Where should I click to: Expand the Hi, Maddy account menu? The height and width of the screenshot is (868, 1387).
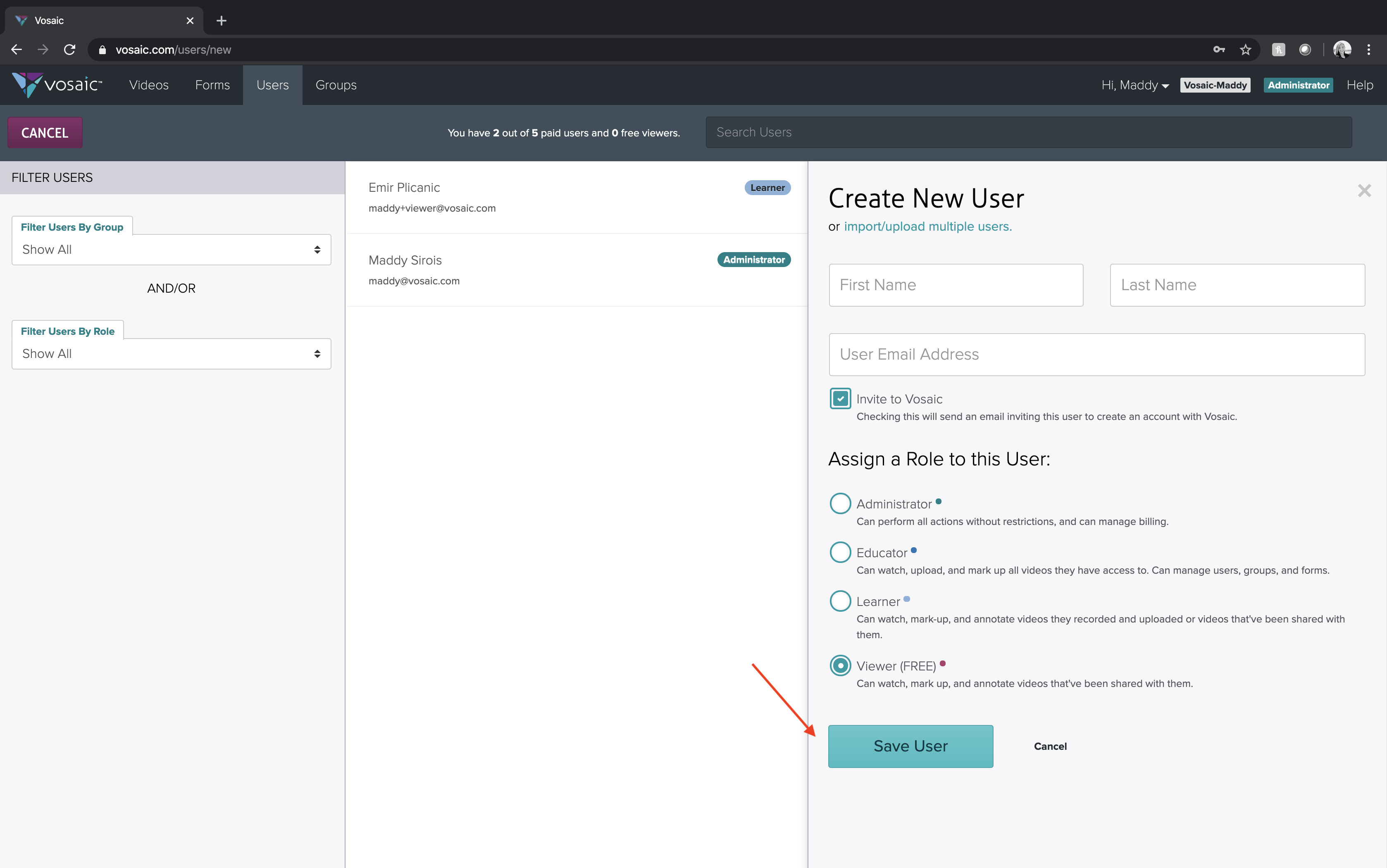pos(1134,85)
